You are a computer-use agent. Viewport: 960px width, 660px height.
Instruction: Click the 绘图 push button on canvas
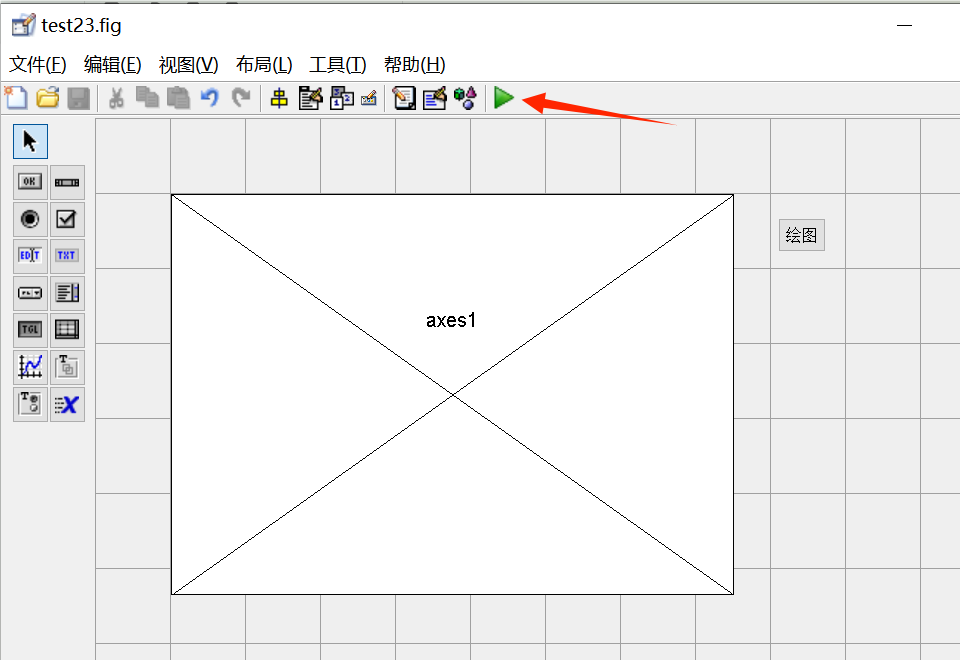(801, 235)
